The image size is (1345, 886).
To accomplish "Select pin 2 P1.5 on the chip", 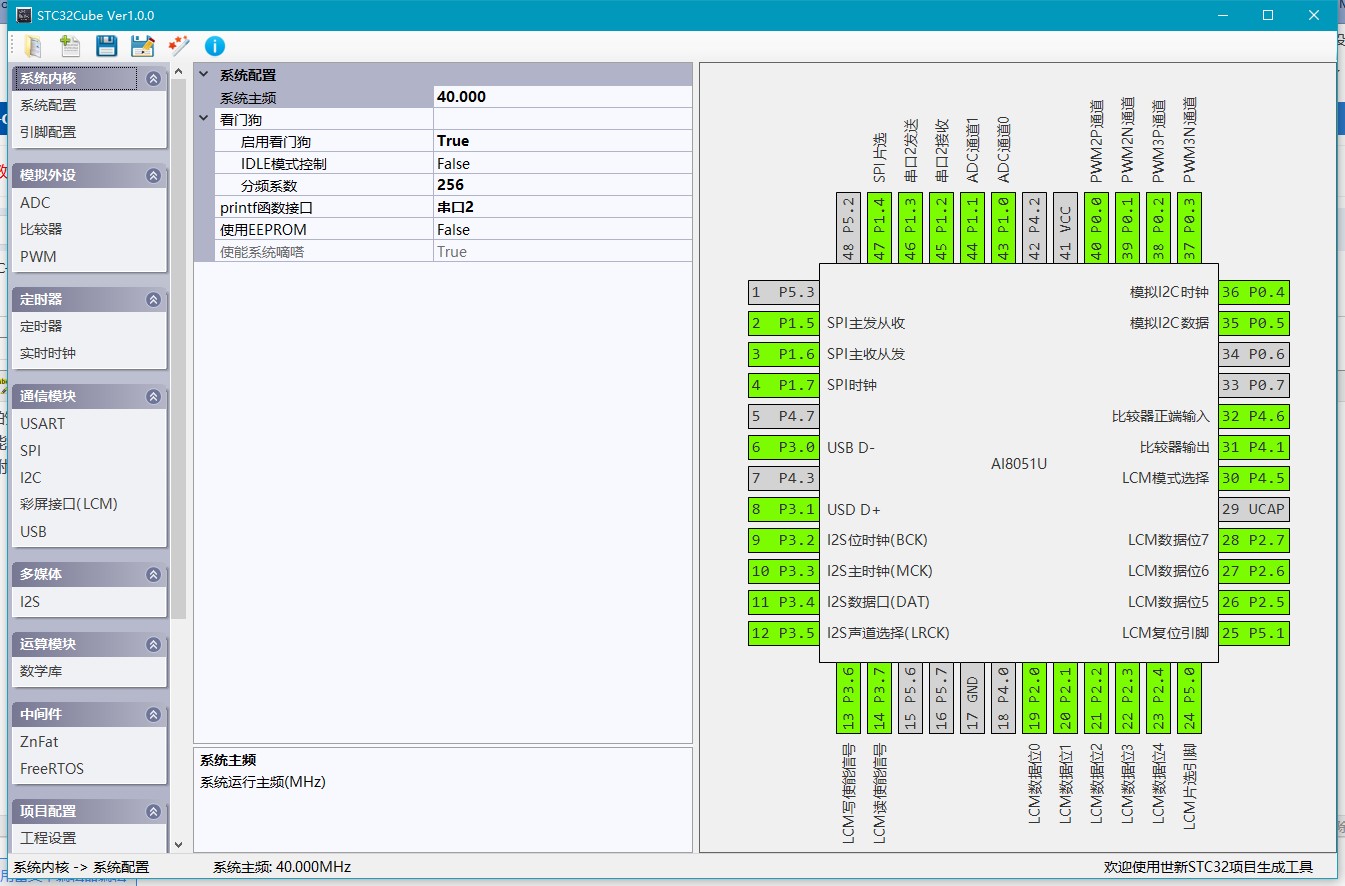I will (x=783, y=324).
